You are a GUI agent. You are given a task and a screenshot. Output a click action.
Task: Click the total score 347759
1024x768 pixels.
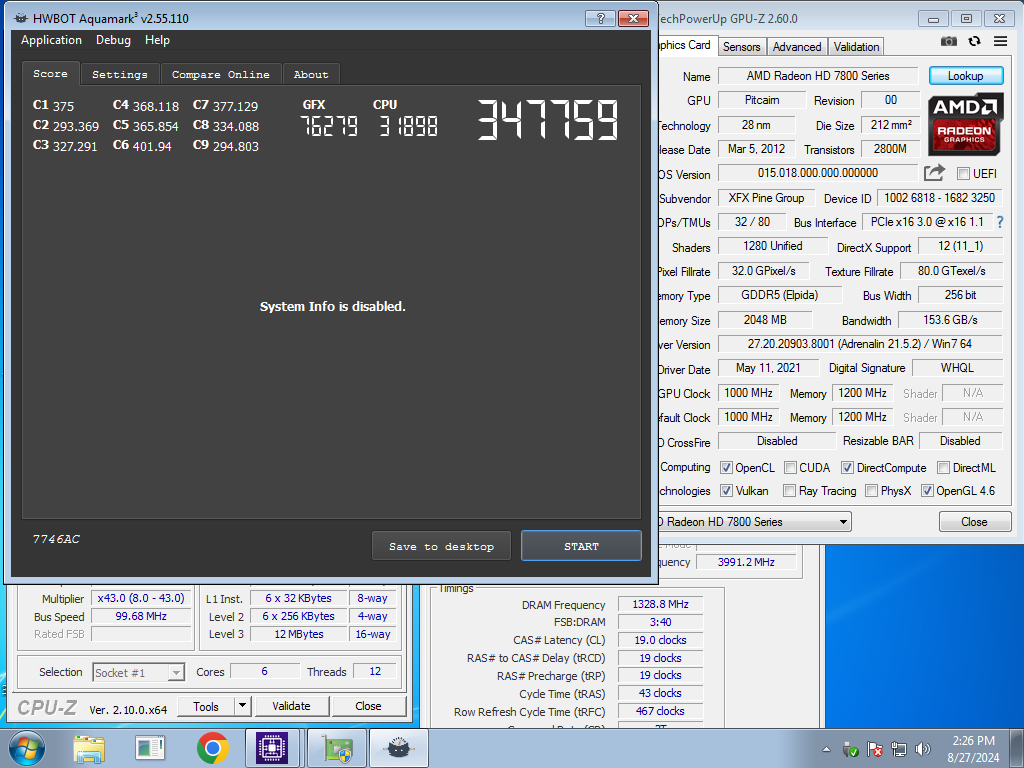point(547,120)
